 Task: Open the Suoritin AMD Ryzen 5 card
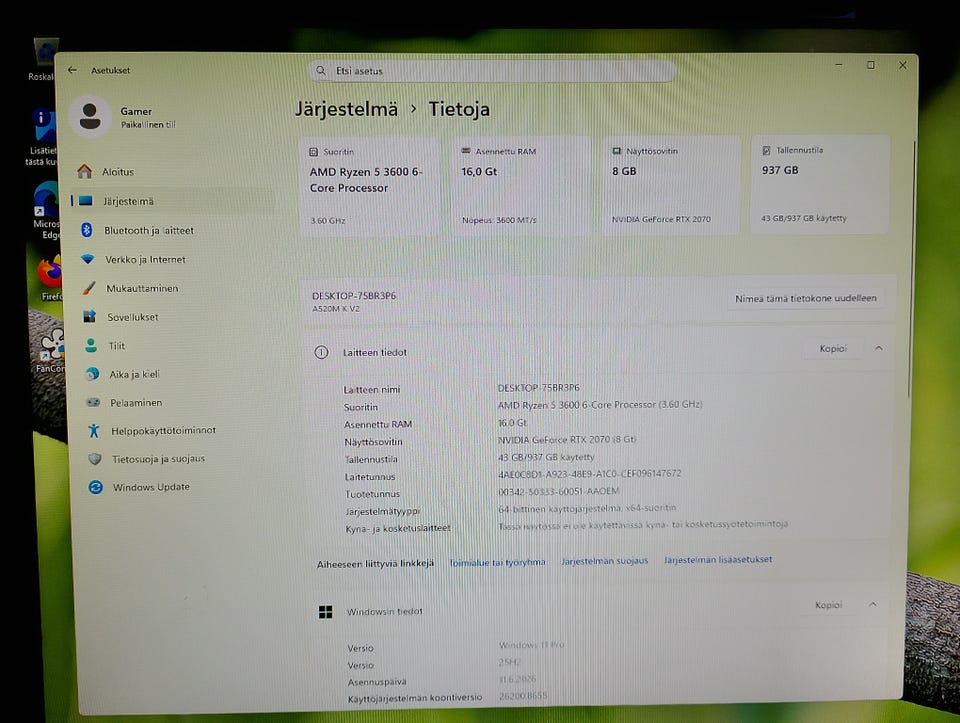click(369, 185)
